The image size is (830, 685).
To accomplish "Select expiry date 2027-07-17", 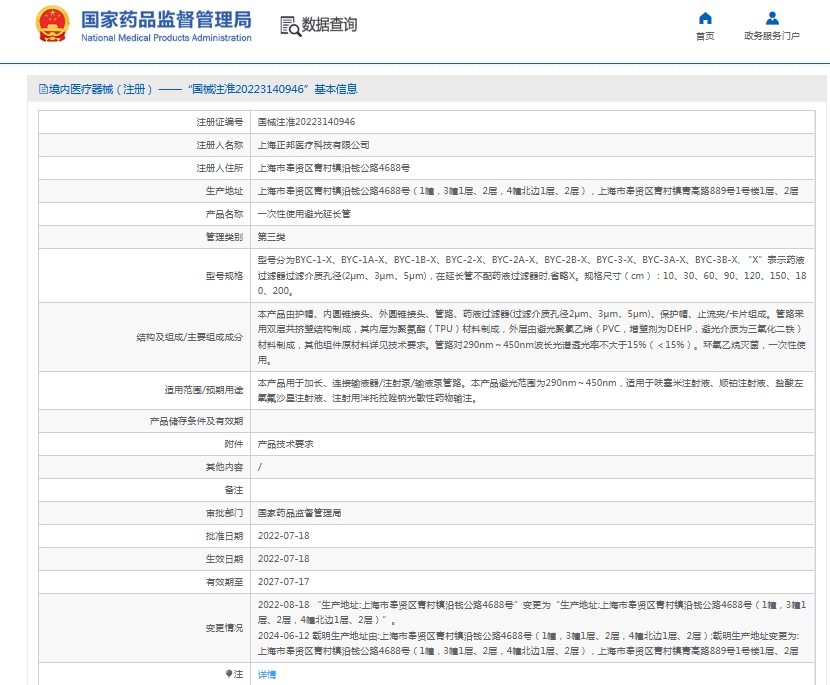I will [x=284, y=582].
